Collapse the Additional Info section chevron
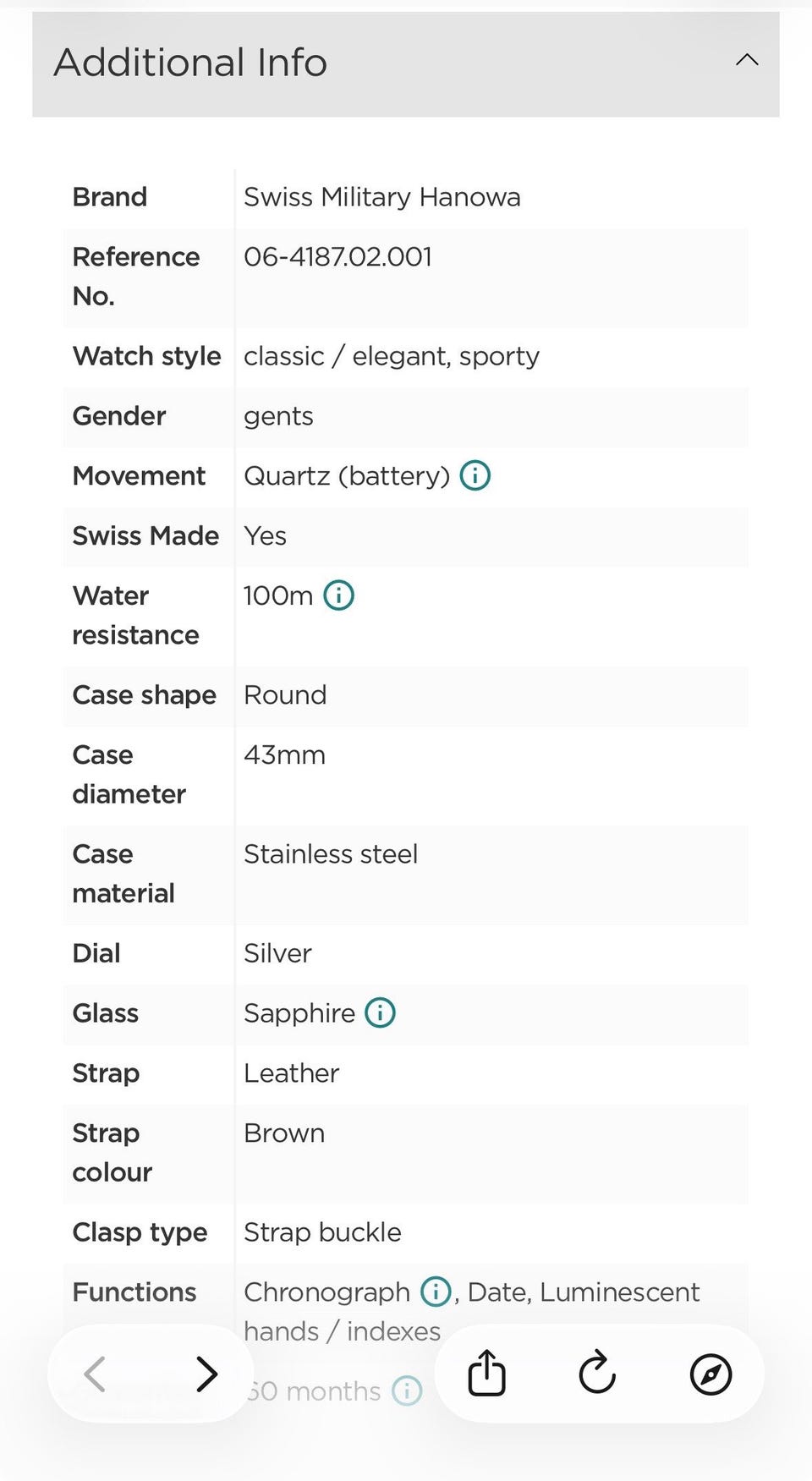Viewport: 812px width, 1481px height. pos(747,60)
